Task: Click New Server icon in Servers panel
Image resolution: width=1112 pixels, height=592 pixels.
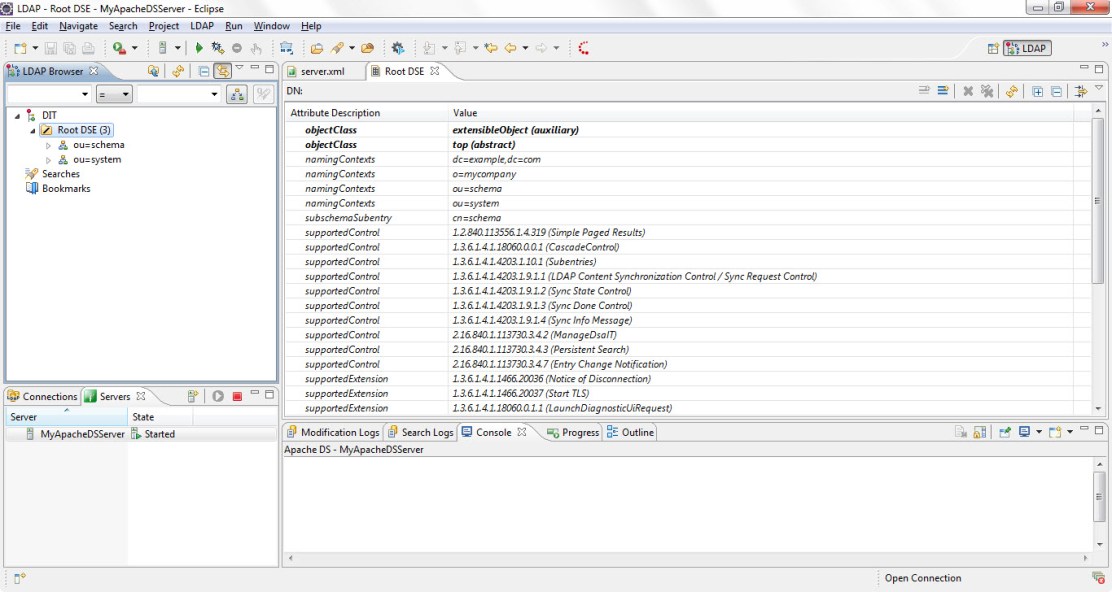Action: 193,397
